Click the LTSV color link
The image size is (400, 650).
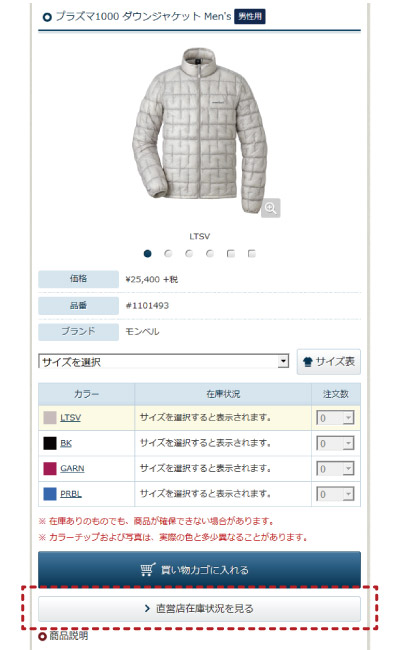click(70, 417)
